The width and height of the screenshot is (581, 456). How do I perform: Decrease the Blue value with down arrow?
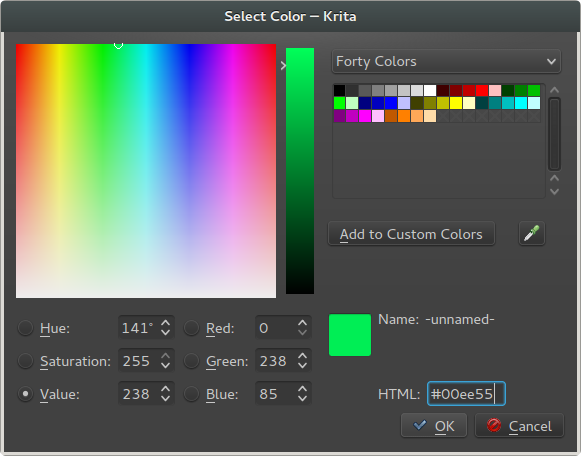point(302,399)
